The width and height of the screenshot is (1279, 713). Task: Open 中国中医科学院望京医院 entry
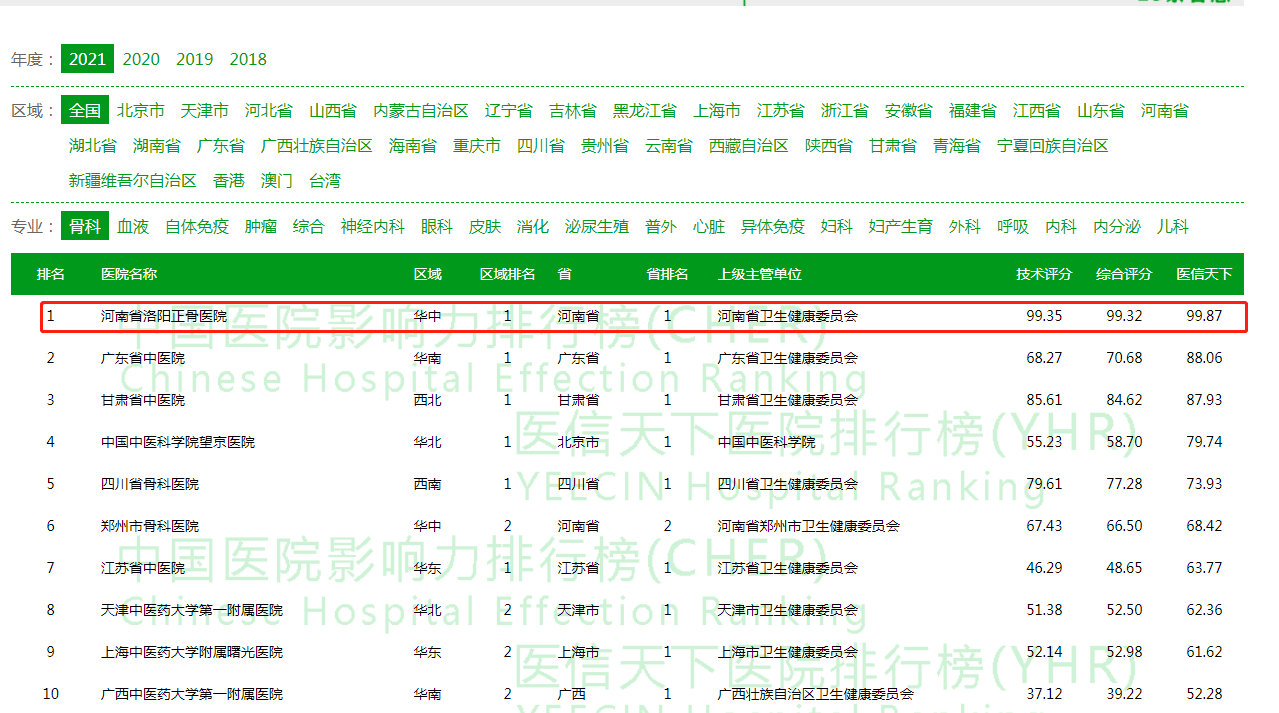point(178,442)
